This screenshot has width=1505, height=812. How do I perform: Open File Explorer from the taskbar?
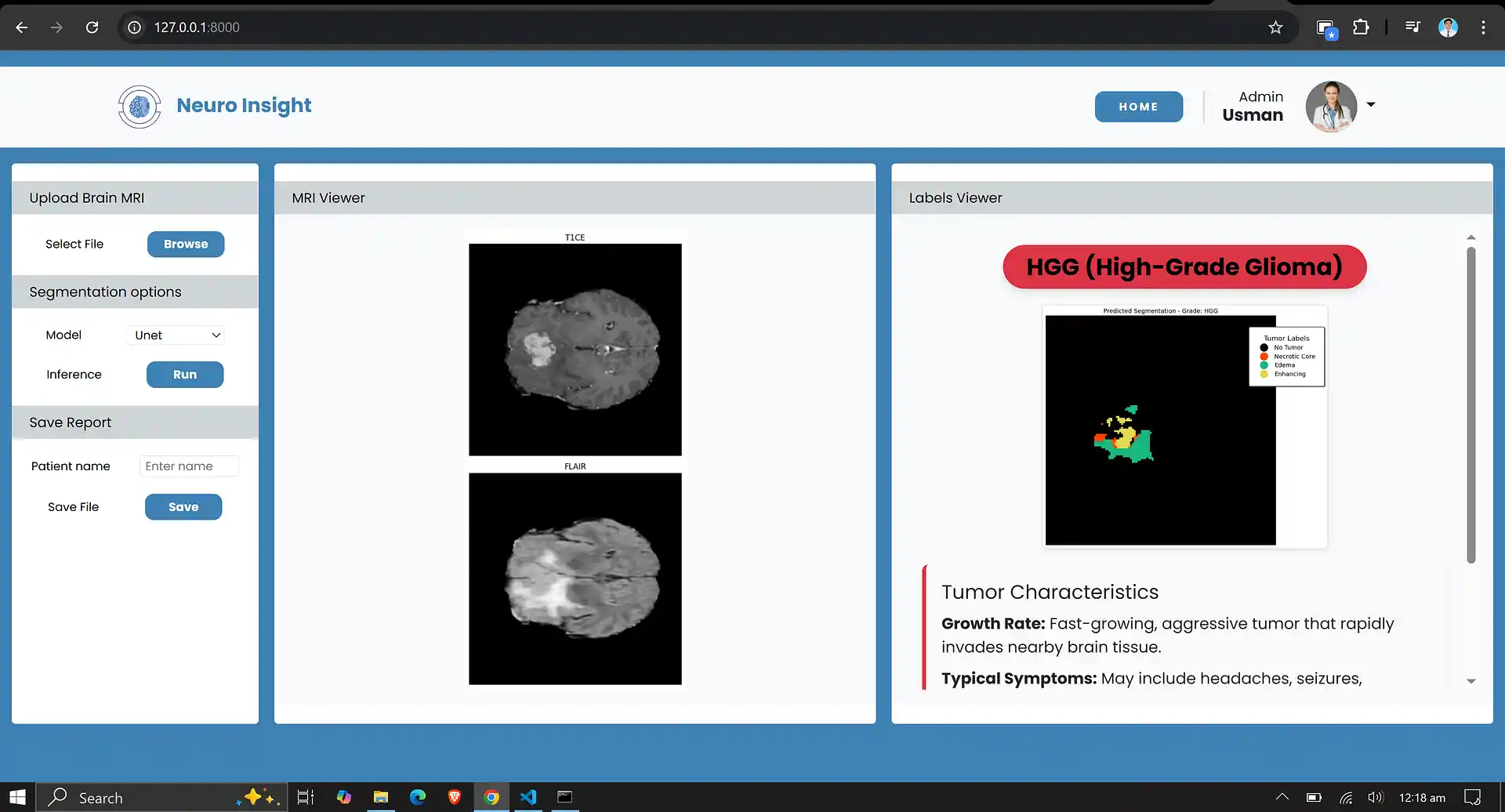[381, 797]
